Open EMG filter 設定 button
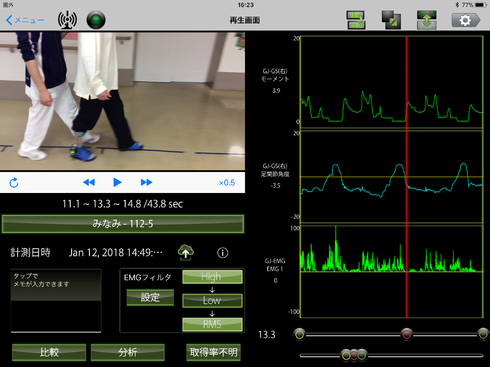Image resolution: width=490 pixels, height=367 pixels. click(150, 297)
